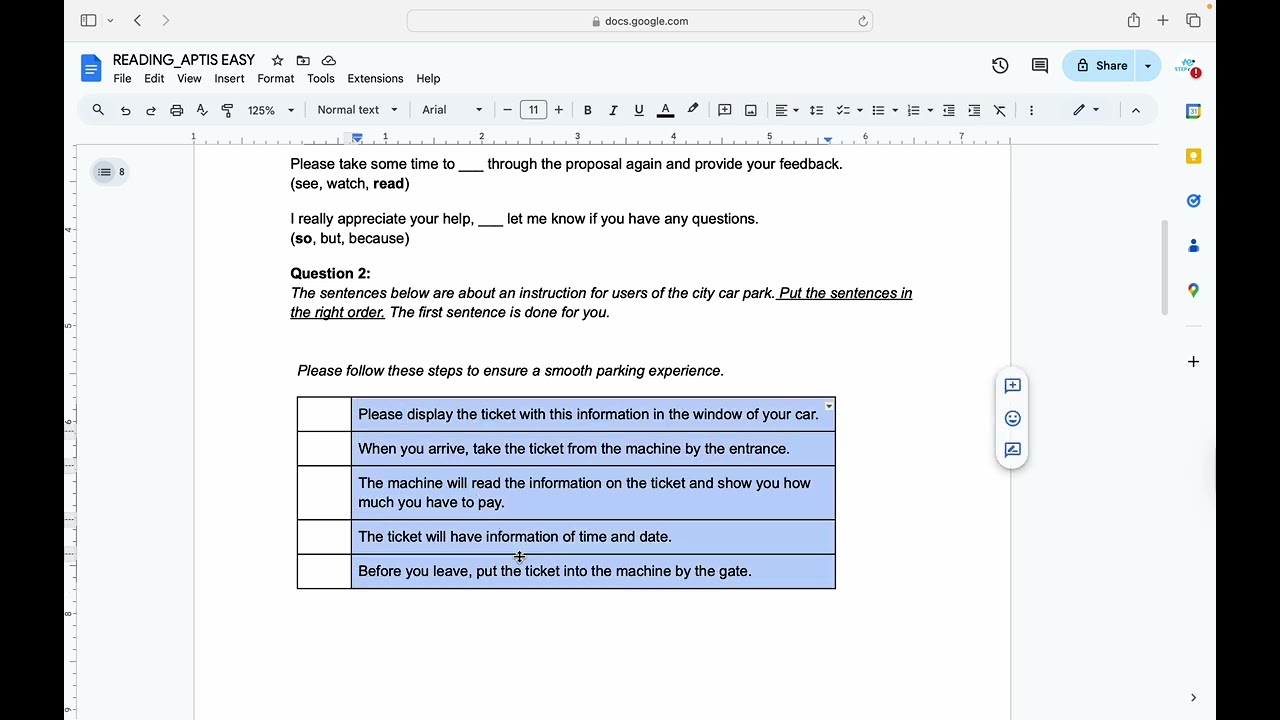This screenshot has width=1280, height=720.
Task: Open Google Tasks side panel
Action: 1193,201
